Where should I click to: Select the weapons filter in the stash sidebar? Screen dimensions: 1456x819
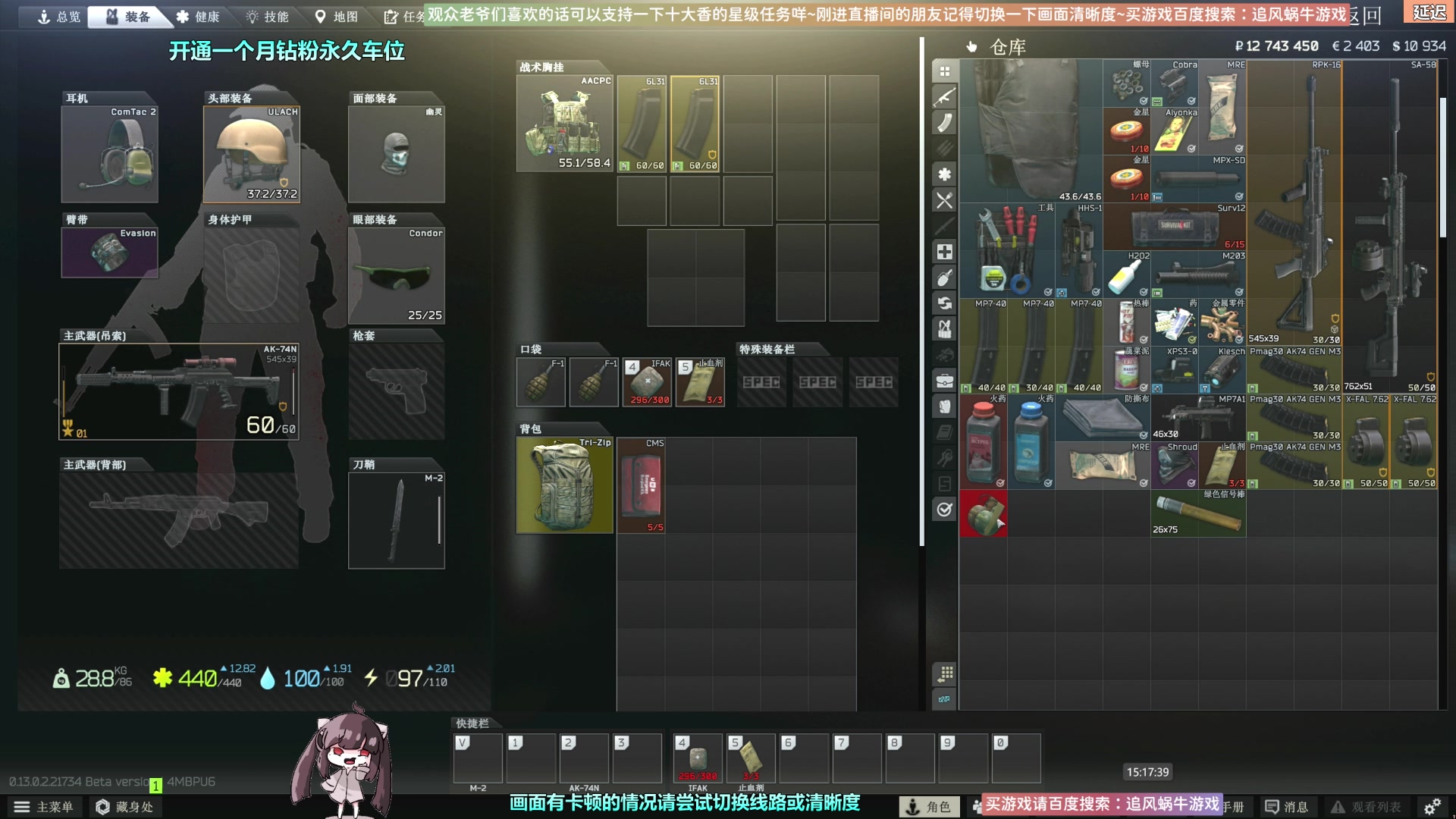[943, 96]
